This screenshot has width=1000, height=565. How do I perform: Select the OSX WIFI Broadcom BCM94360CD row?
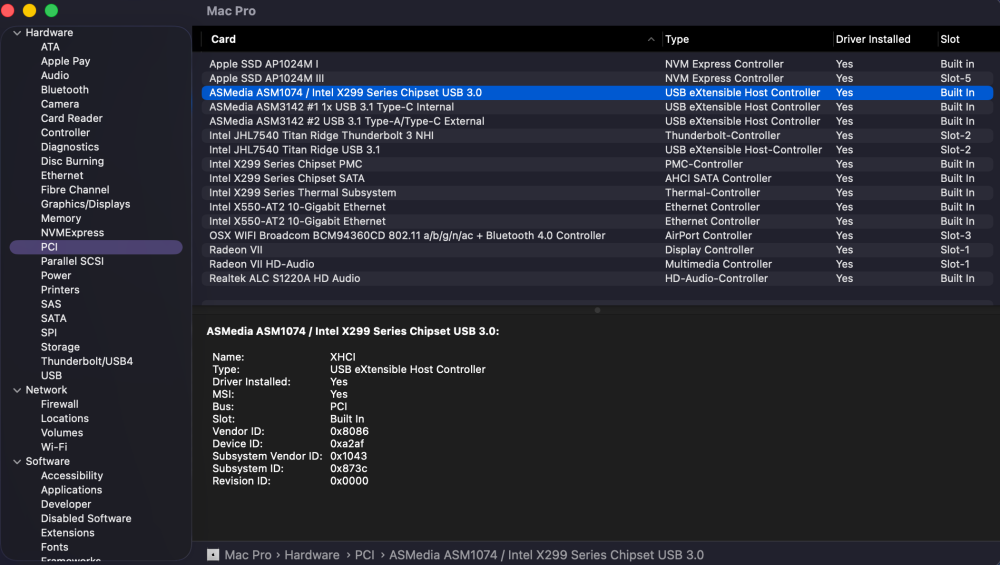[x=597, y=235]
